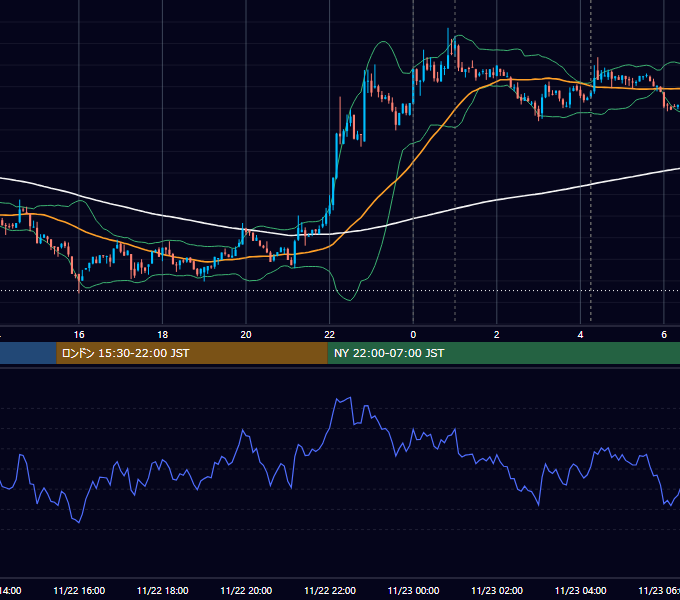Image resolution: width=680 pixels, height=600 pixels.
Task: Click the 11/22 16:00 date label
Action: tap(79, 590)
